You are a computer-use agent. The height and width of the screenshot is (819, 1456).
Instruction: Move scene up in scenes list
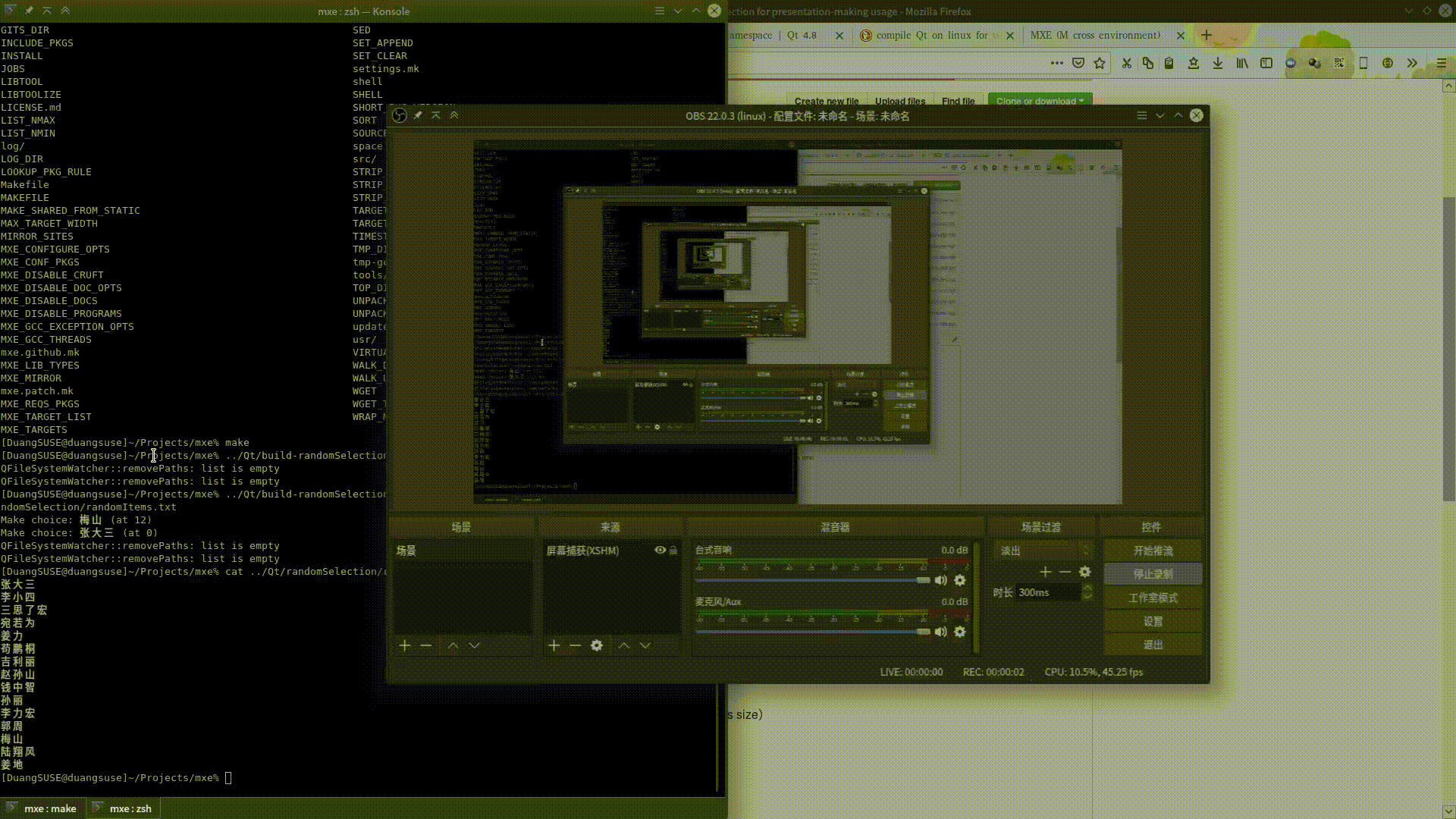(453, 645)
